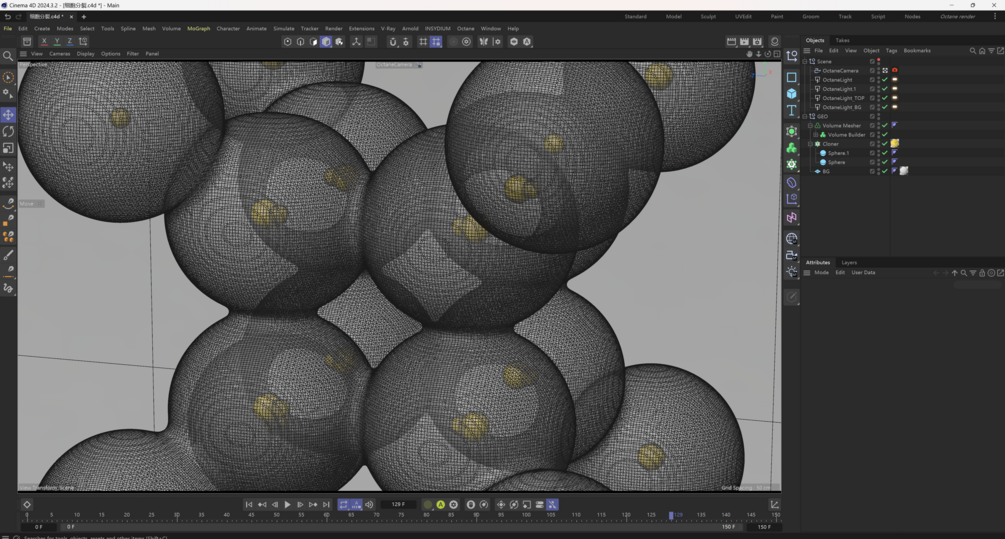
Task: Collapse the Cloner hierarchy
Action: click(810, 144)
